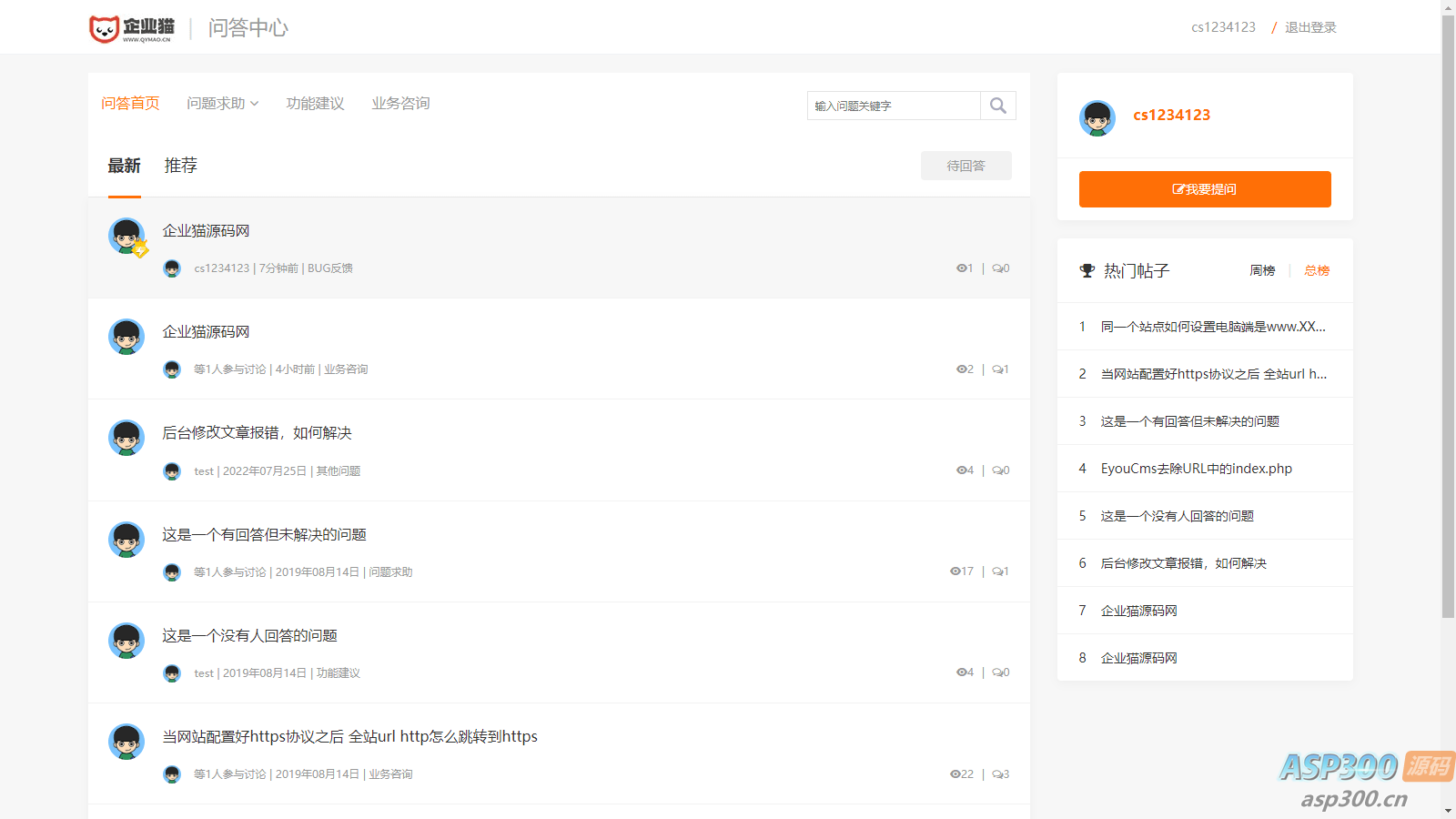Switch to the 总榜 ranking tab
1456x819 pixels.
(1316, 270)
